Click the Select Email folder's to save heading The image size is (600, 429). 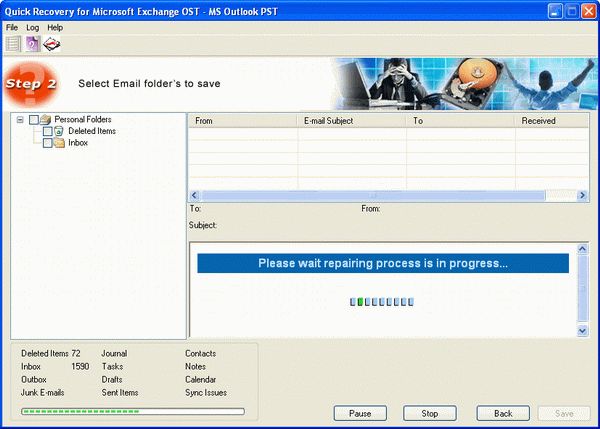point(149,83)
